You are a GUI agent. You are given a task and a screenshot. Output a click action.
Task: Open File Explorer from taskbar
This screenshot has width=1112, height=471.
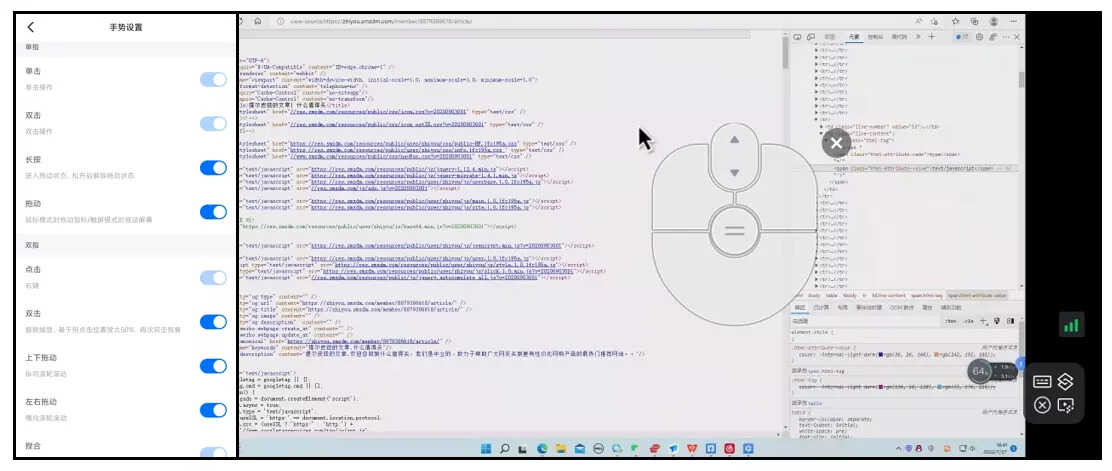[560, 448]
